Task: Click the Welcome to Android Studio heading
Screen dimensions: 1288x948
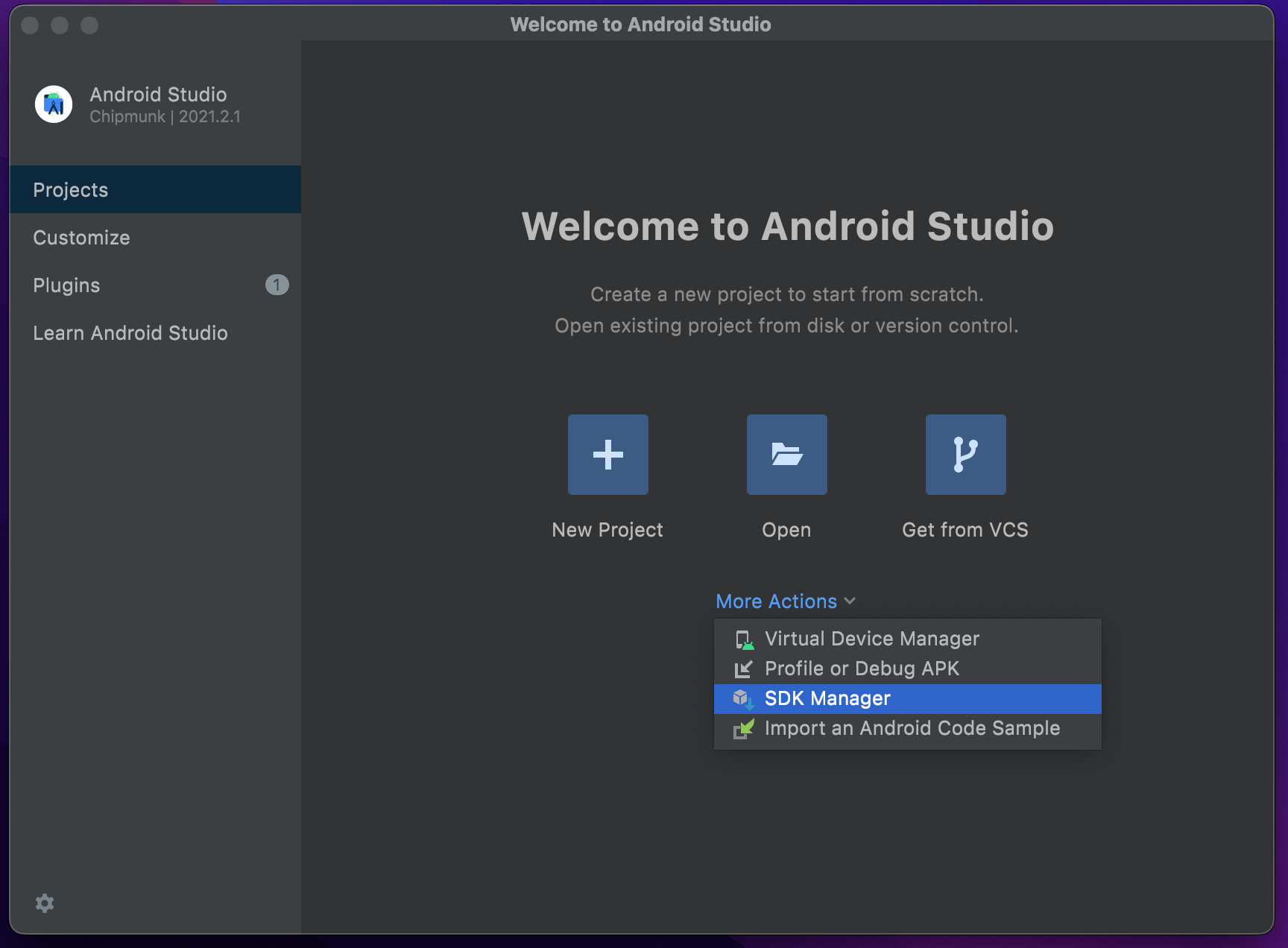Action: [x=787, y=226]
